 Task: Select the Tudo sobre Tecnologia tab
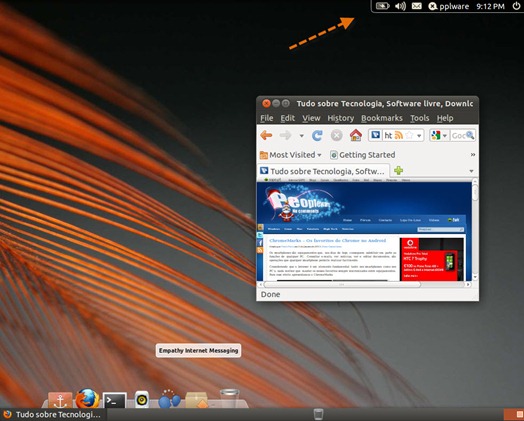323,171
